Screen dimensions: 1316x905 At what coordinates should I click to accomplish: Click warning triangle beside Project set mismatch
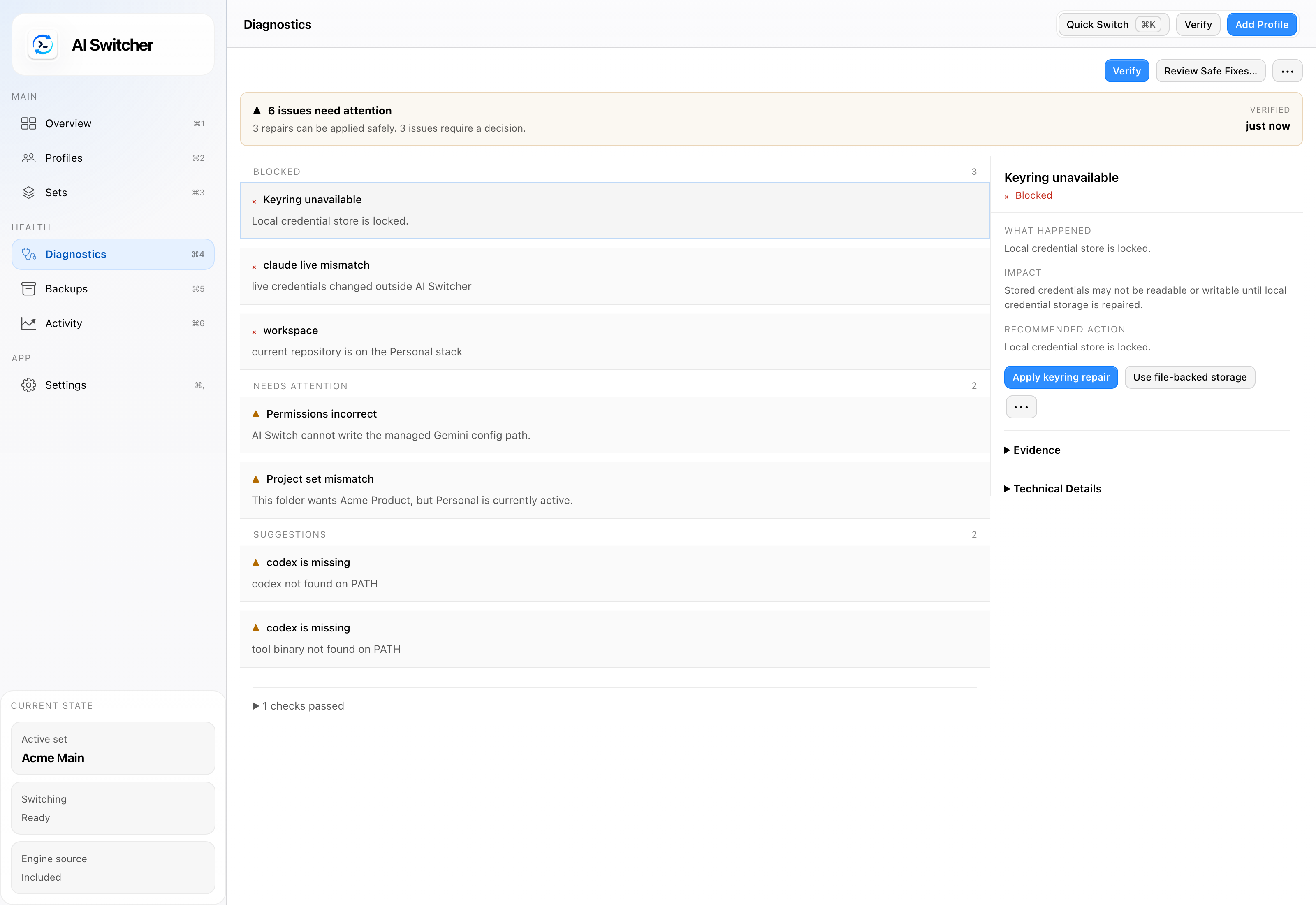tap(256, 479)
